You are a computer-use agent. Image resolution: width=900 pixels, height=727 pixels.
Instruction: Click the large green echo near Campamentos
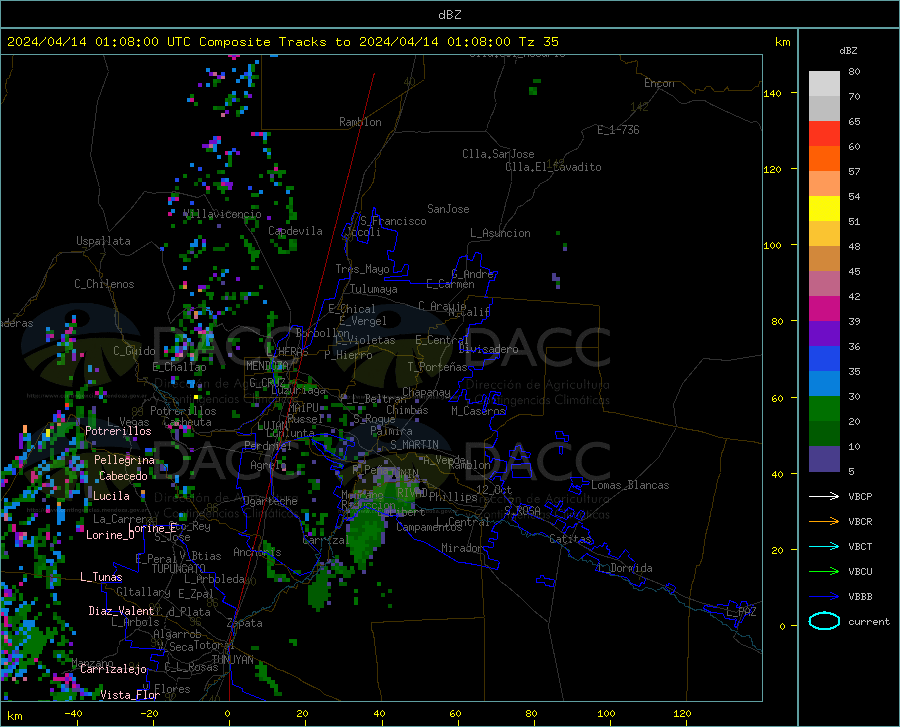pyautogui.click(x=365, y=535)
